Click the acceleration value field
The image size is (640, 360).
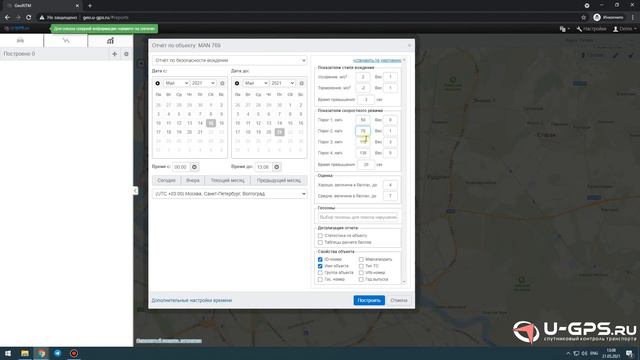pyautogui.click(x=363, y=77)
